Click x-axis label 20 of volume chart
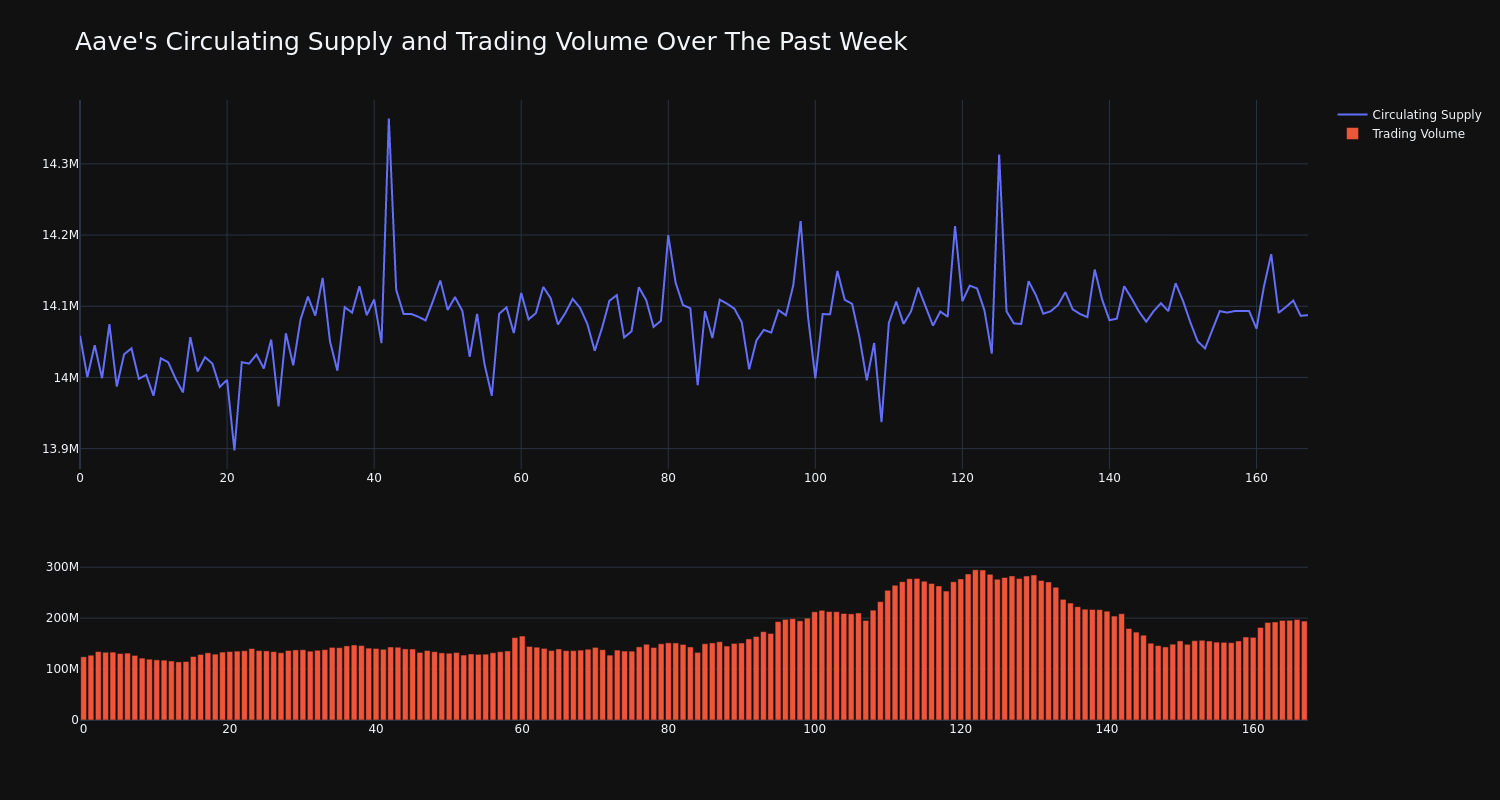Image resolution: width=1500 pixels, height=800 pixels. 230,729
